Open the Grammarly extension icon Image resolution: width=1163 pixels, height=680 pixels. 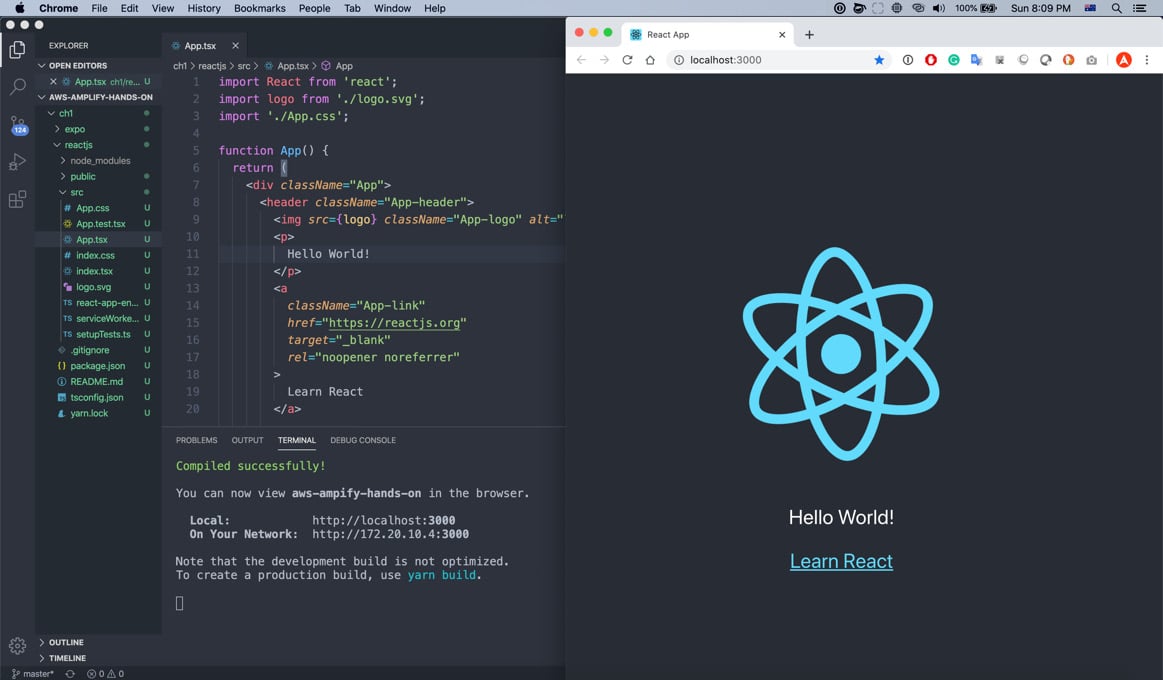coord(954,60)
